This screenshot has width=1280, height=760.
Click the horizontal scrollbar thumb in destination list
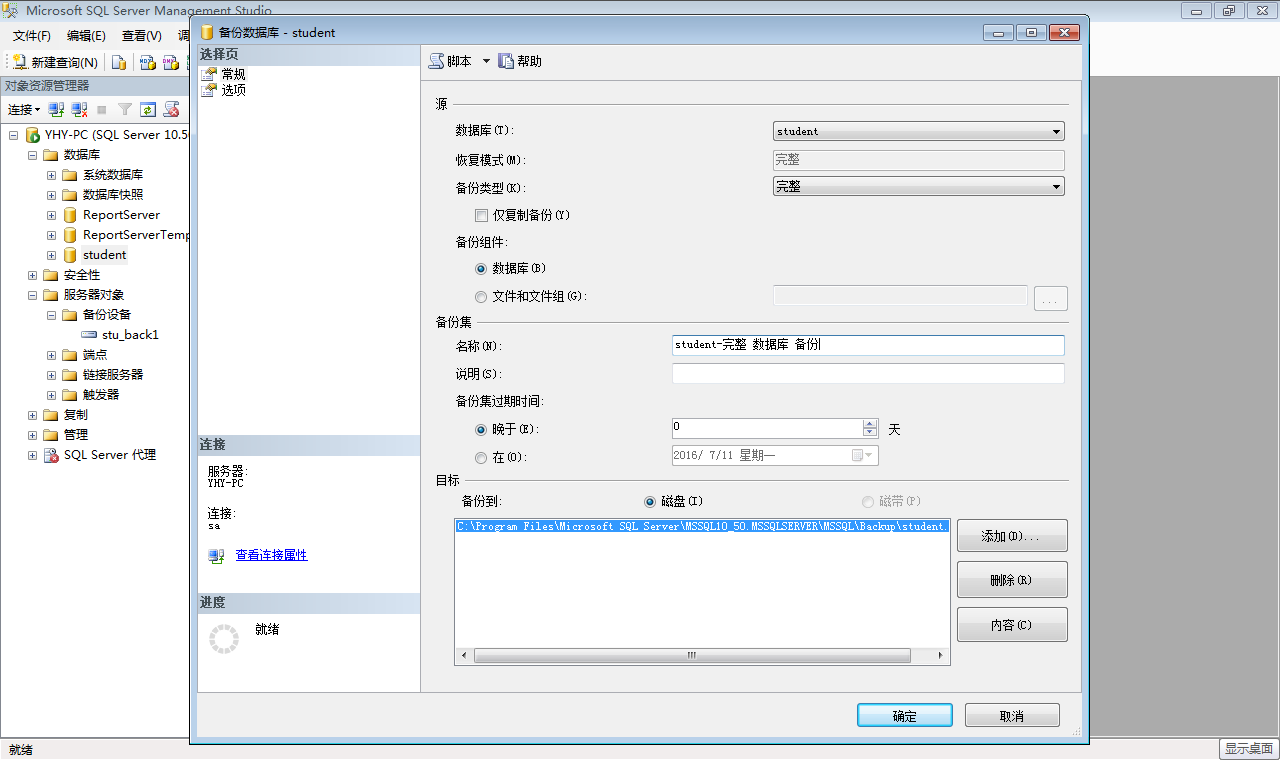[692, 656]
